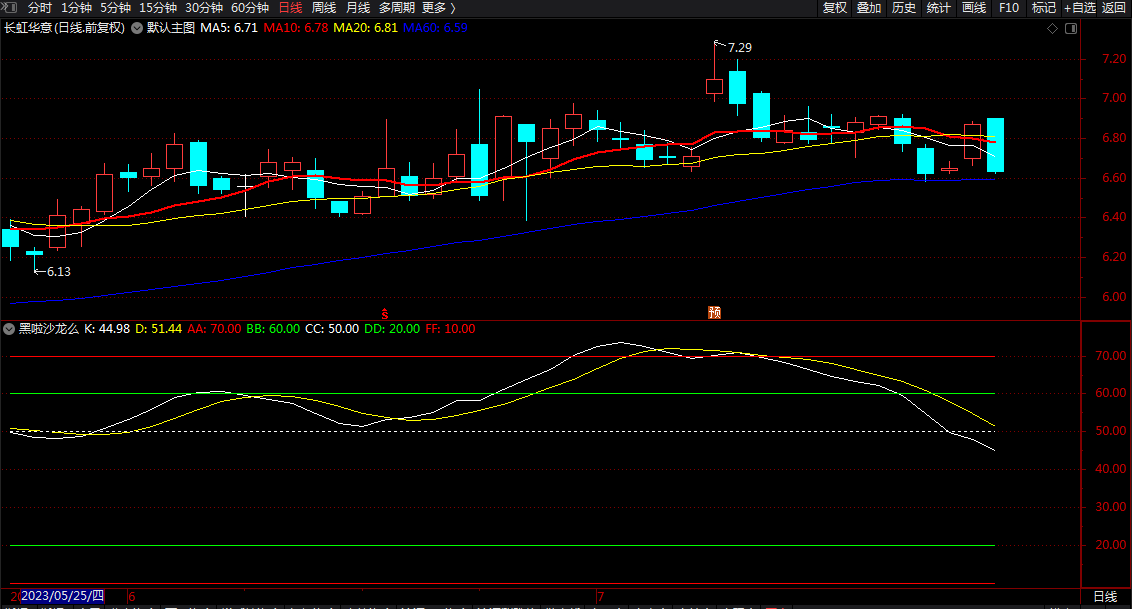Image resolution: width=1132 pixels, height=609 pixels.
Task: Click the diamond marker icon in the main chart
Action: 1053,28
